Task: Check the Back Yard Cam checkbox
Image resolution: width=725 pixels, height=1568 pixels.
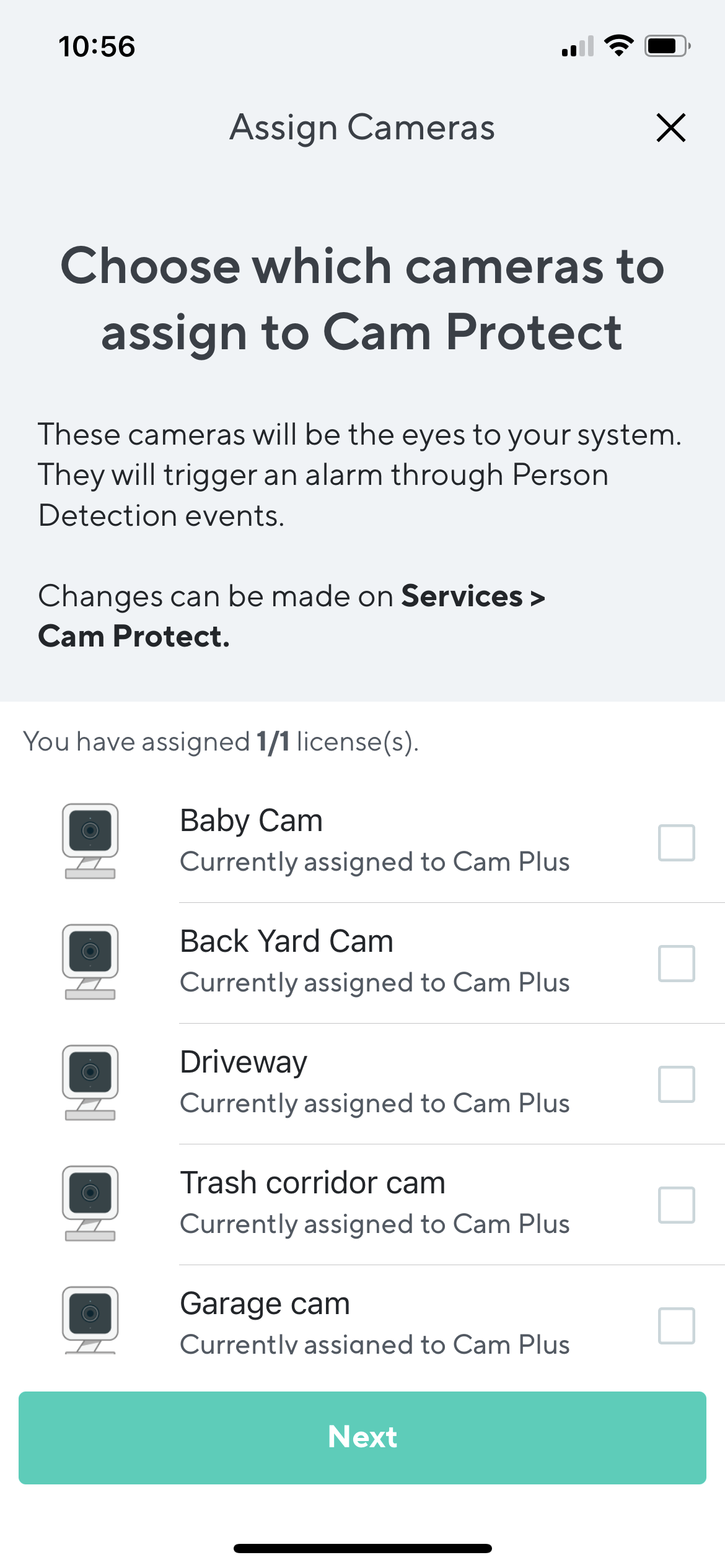Action: (x=676, y=963)
